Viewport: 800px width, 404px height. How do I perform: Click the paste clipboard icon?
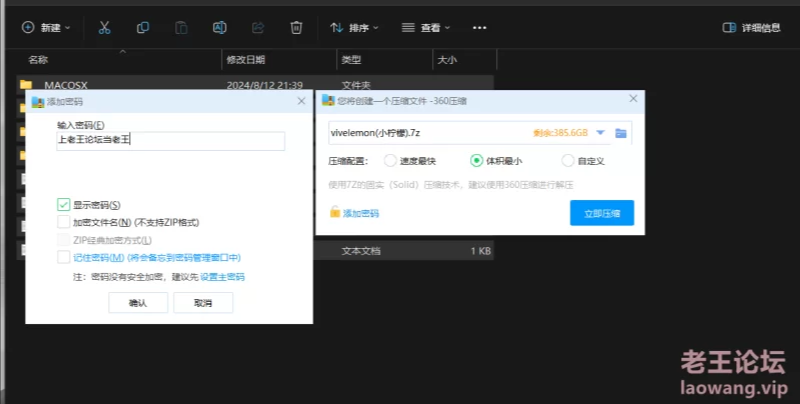181,28
